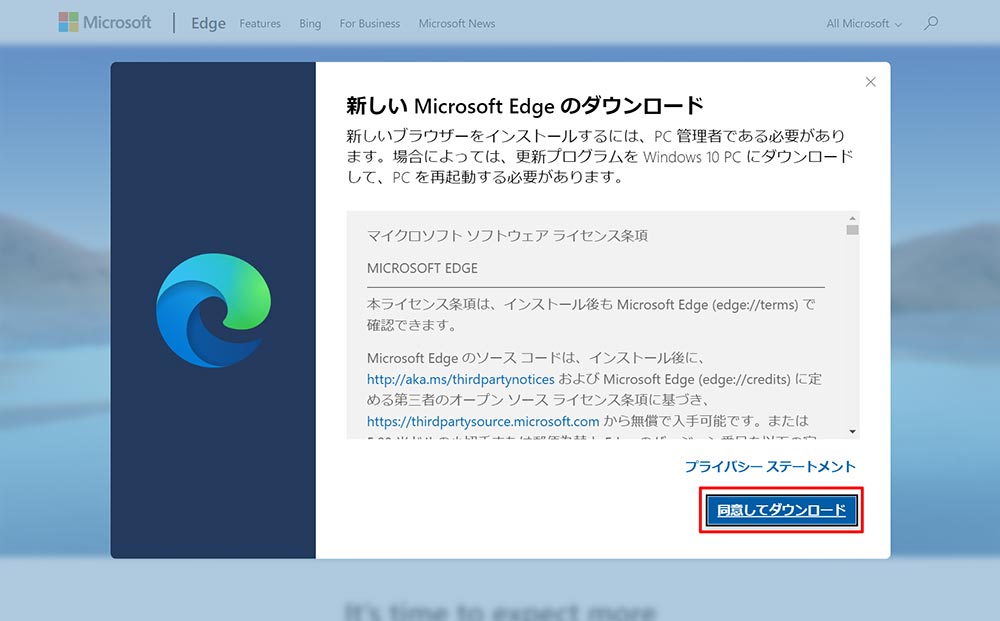
Task: Expand the All Microsoft dropdown
Action: 864,24
